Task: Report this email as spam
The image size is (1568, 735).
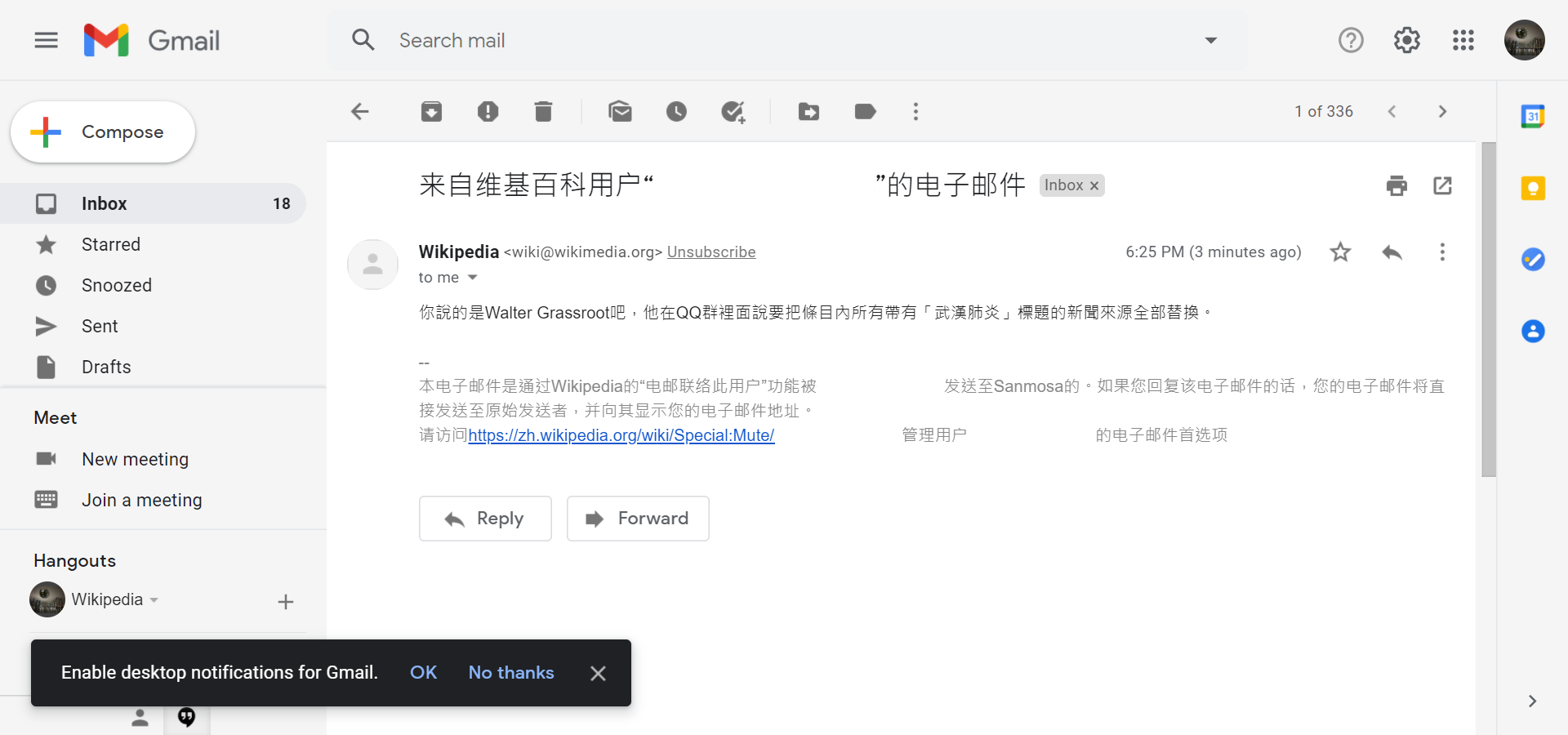Action: 488,111
